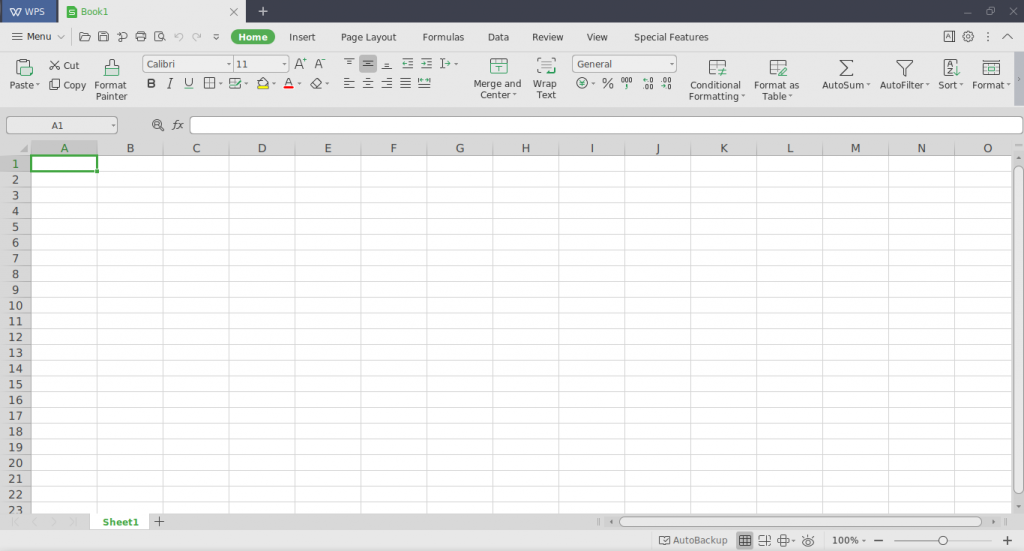1024x551 pixels.
Task: Apply percent style to cell
Action: (607, 83)
